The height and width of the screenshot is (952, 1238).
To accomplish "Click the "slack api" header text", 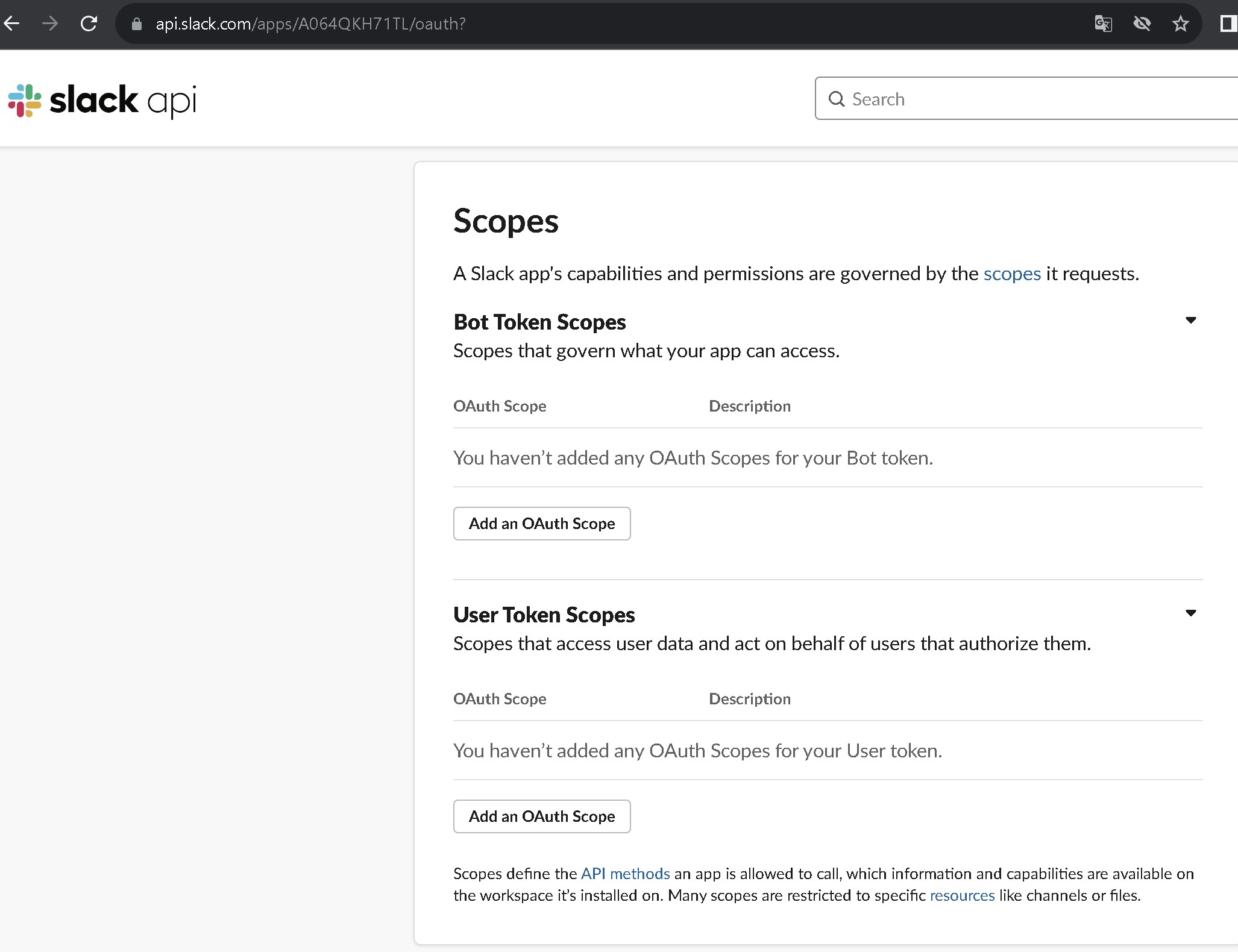I will tap(124, 100).
